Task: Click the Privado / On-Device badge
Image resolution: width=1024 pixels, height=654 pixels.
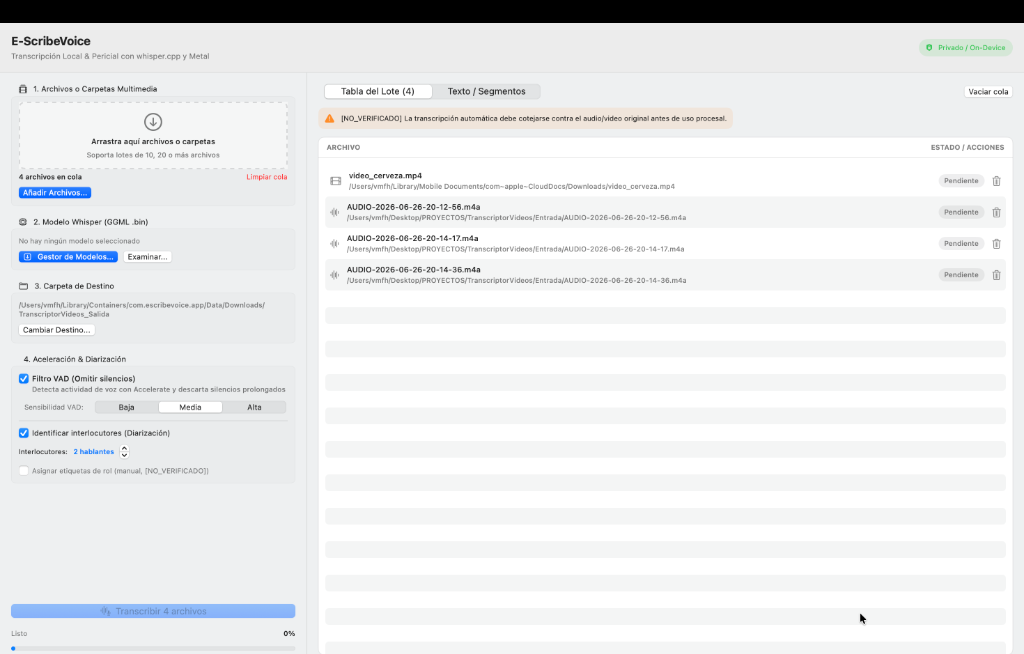Action: point(966,48)
